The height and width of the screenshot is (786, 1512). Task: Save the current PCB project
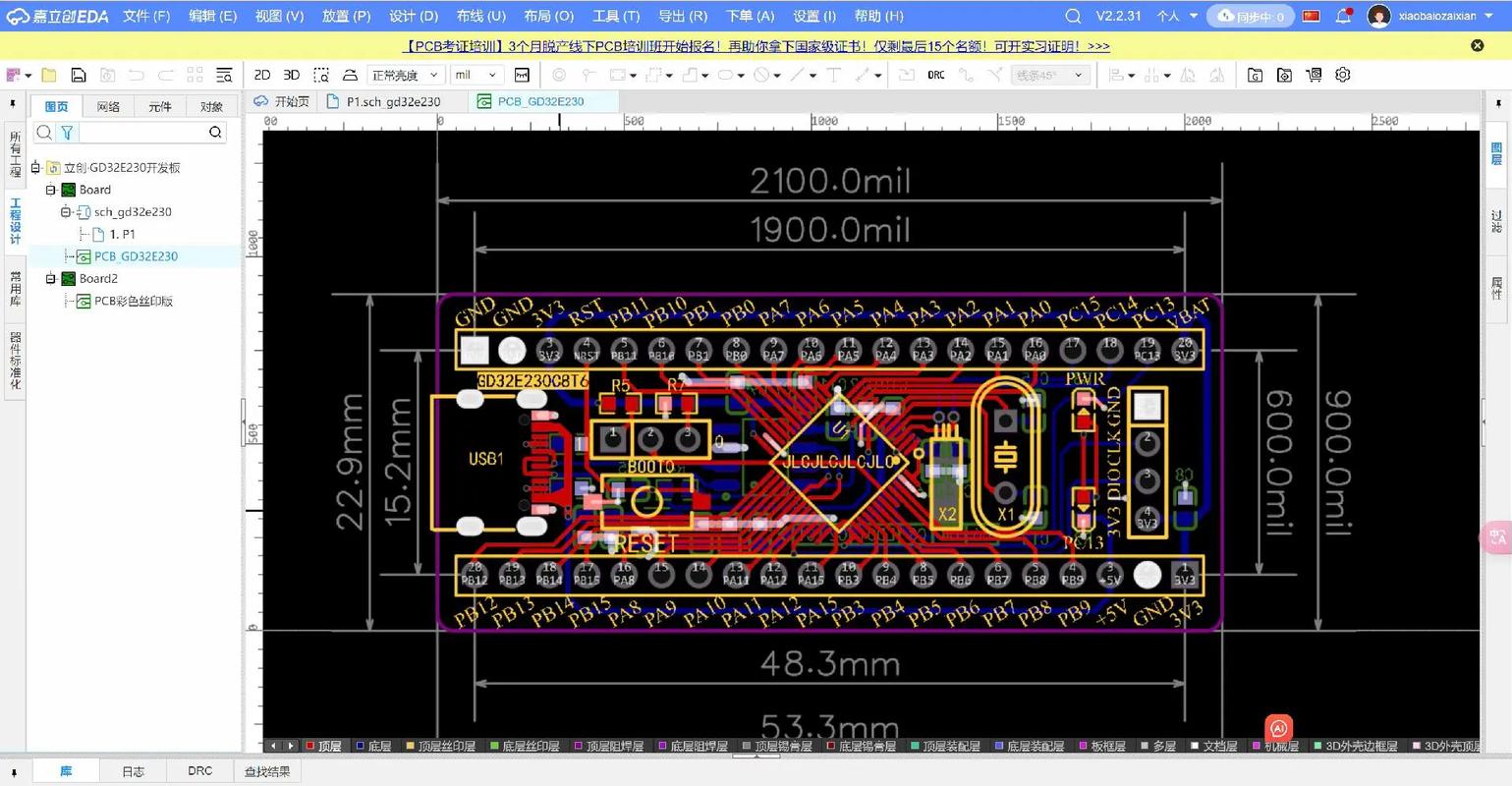coord(78,75)
